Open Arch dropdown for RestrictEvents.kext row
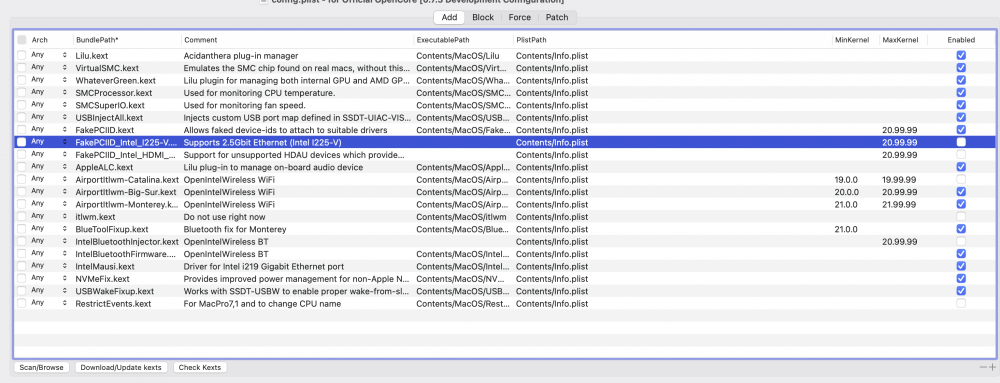The image size is (1000, 383). 48,303
